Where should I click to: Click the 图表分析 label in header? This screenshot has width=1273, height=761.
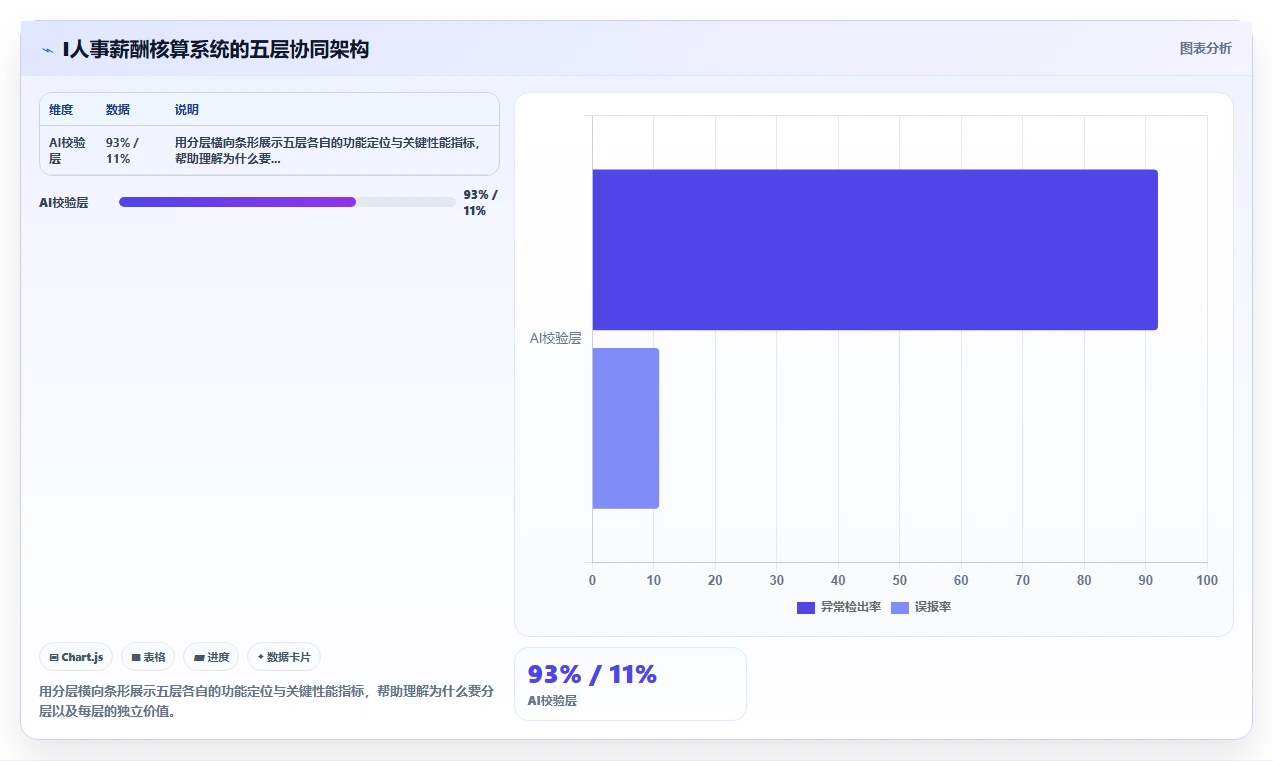click(1205, 48)
